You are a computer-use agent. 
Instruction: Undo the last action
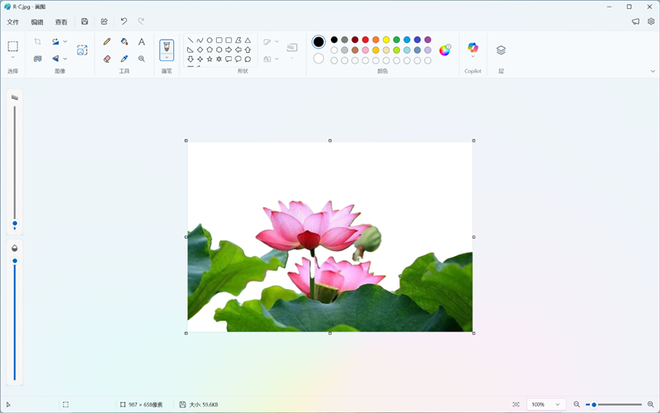123,21
